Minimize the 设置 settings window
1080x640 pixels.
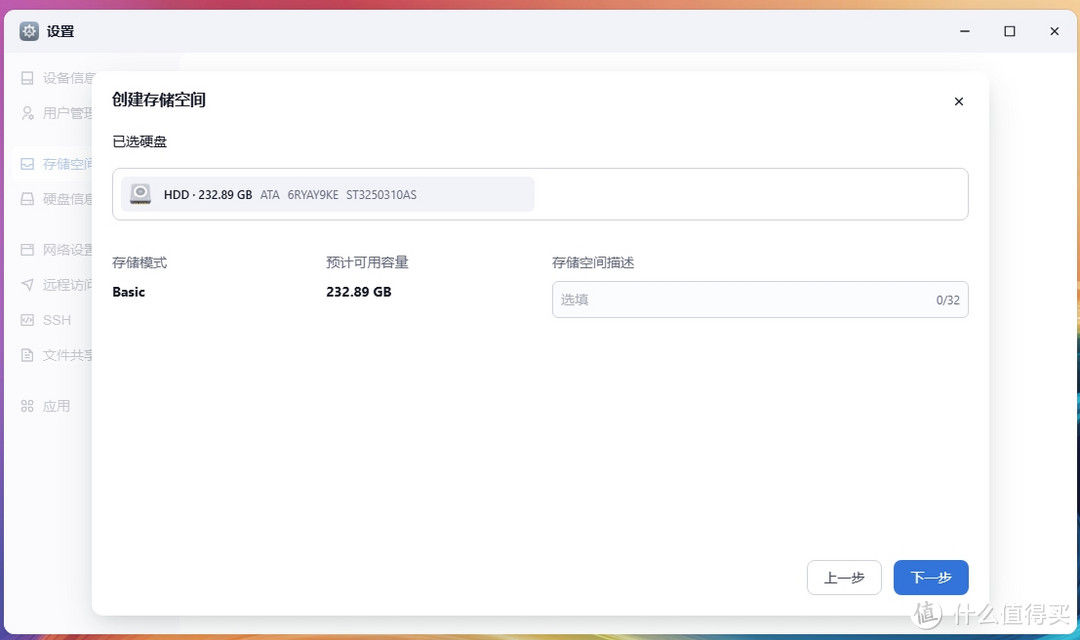click(x=964, y=31)
